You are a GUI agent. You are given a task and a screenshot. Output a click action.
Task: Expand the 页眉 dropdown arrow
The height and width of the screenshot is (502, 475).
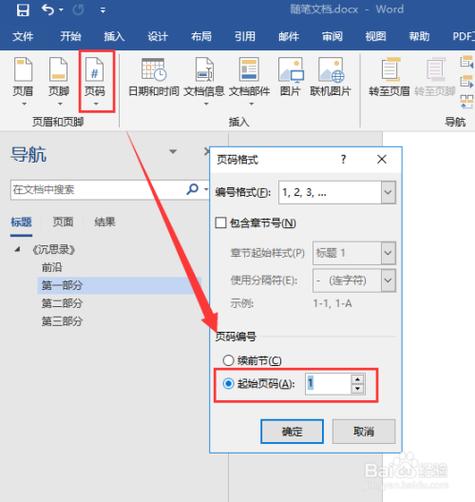24,104
